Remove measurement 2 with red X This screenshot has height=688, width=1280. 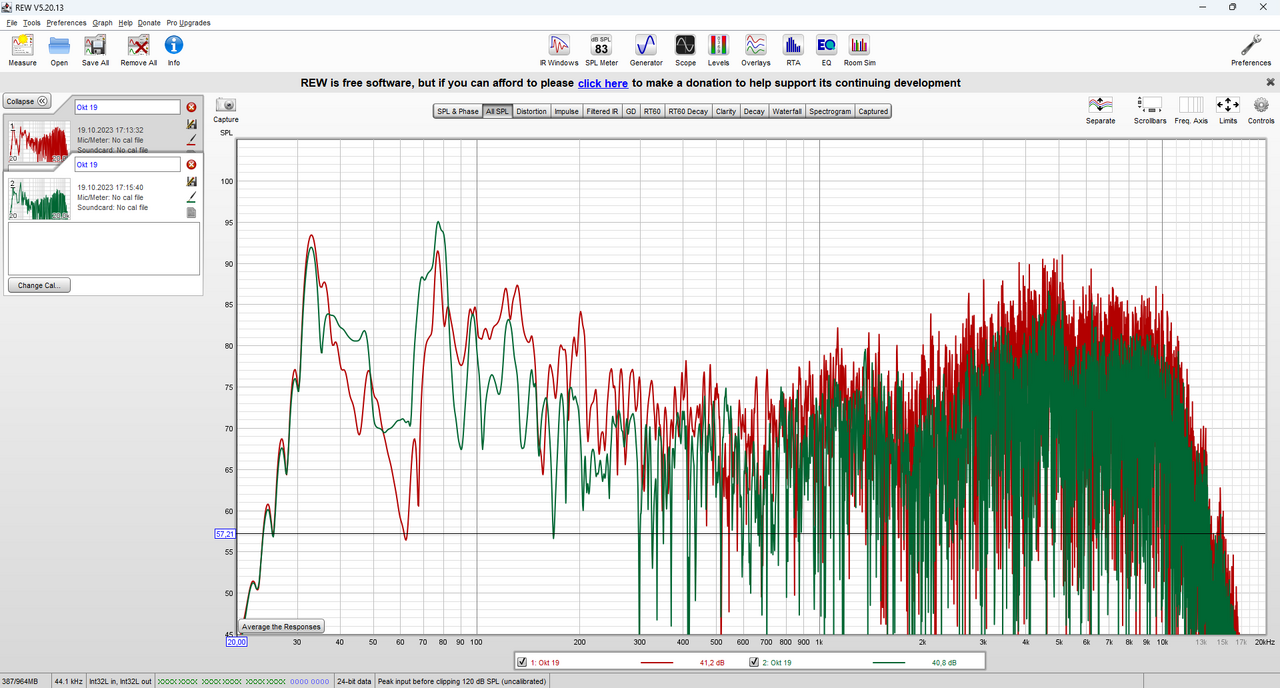tap(191, 164)
